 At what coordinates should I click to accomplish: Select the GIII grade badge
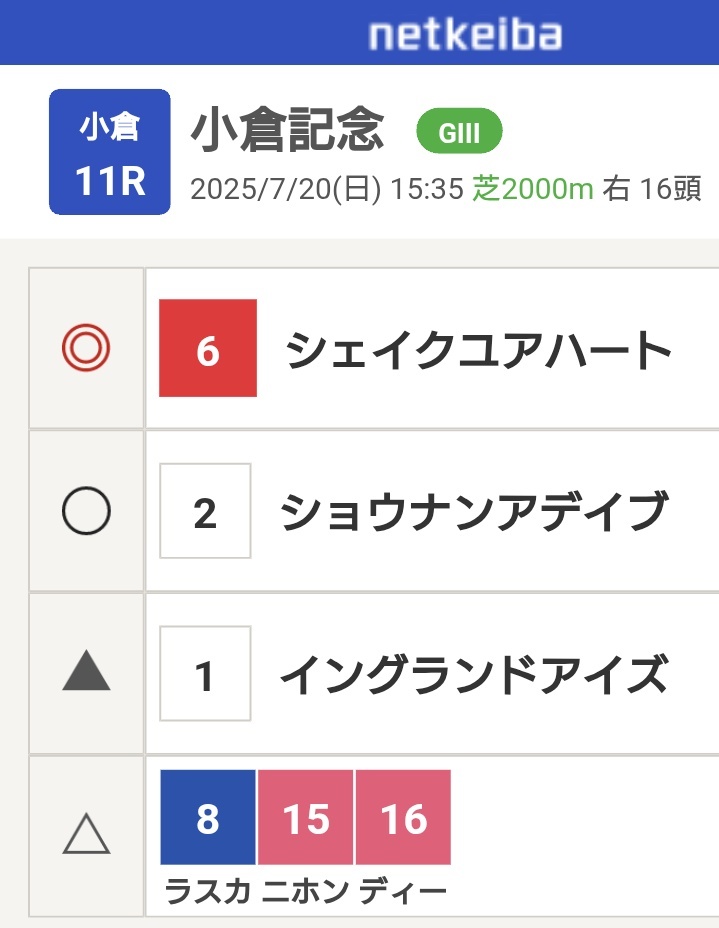[x=459, y=131]
